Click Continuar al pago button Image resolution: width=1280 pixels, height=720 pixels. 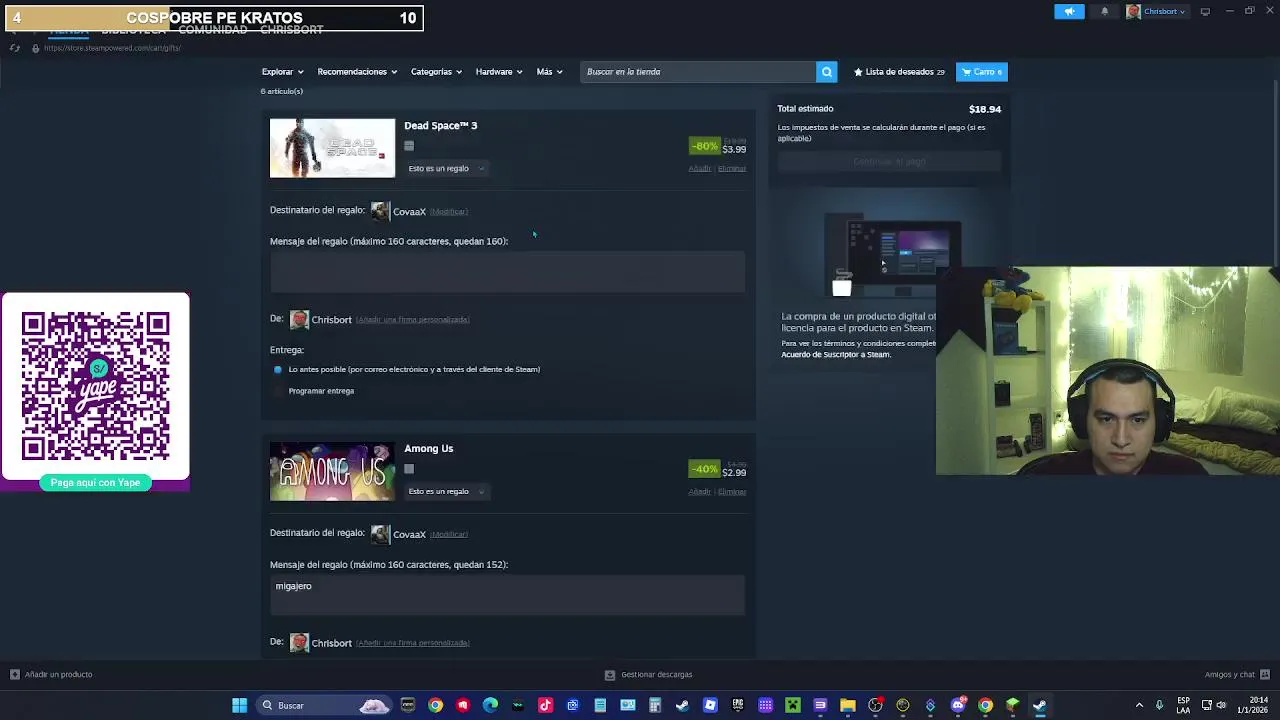click(x=889, y=161)
